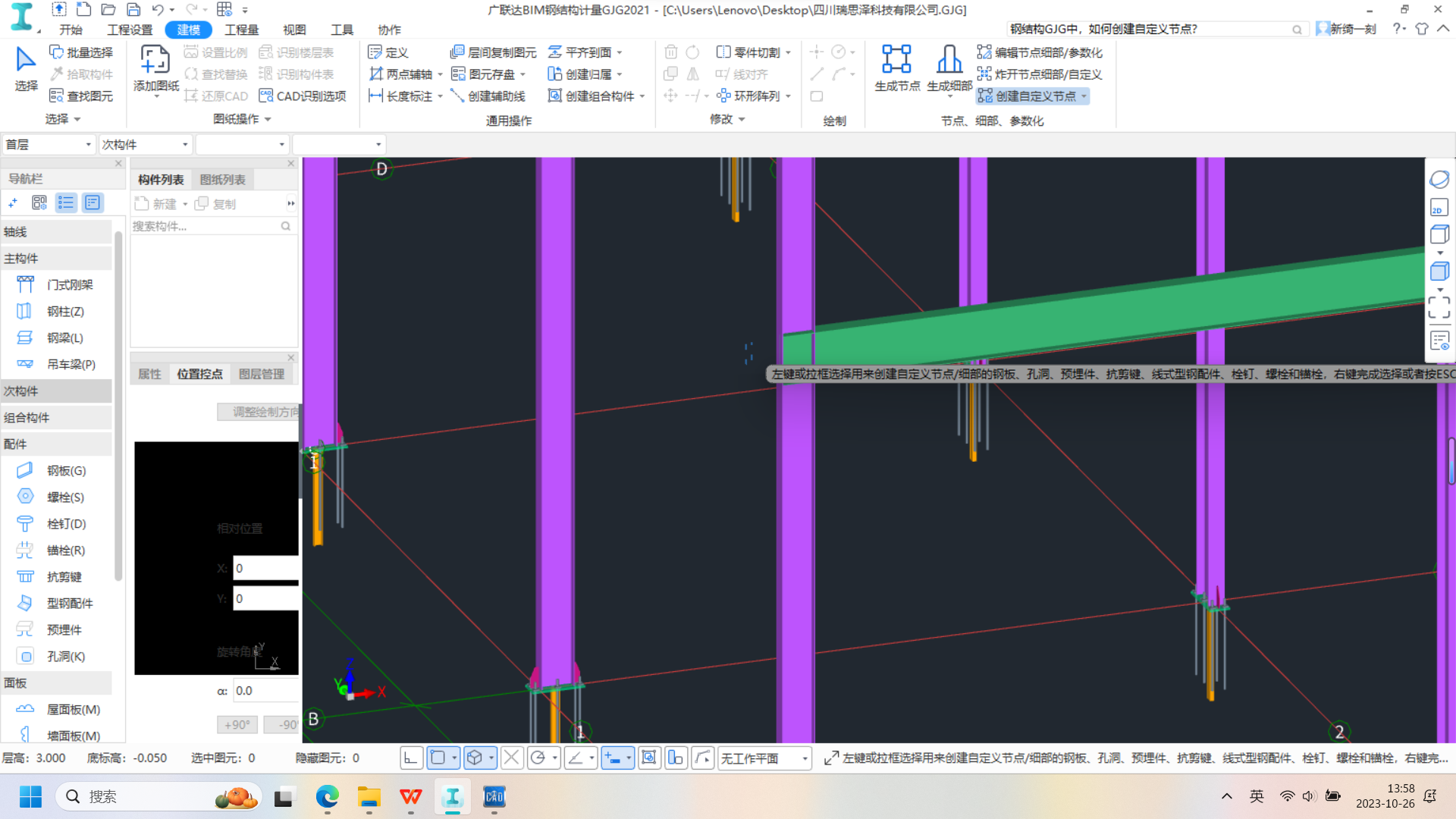
Task: Expand 组合构件 section header
Action: point(57,418)
